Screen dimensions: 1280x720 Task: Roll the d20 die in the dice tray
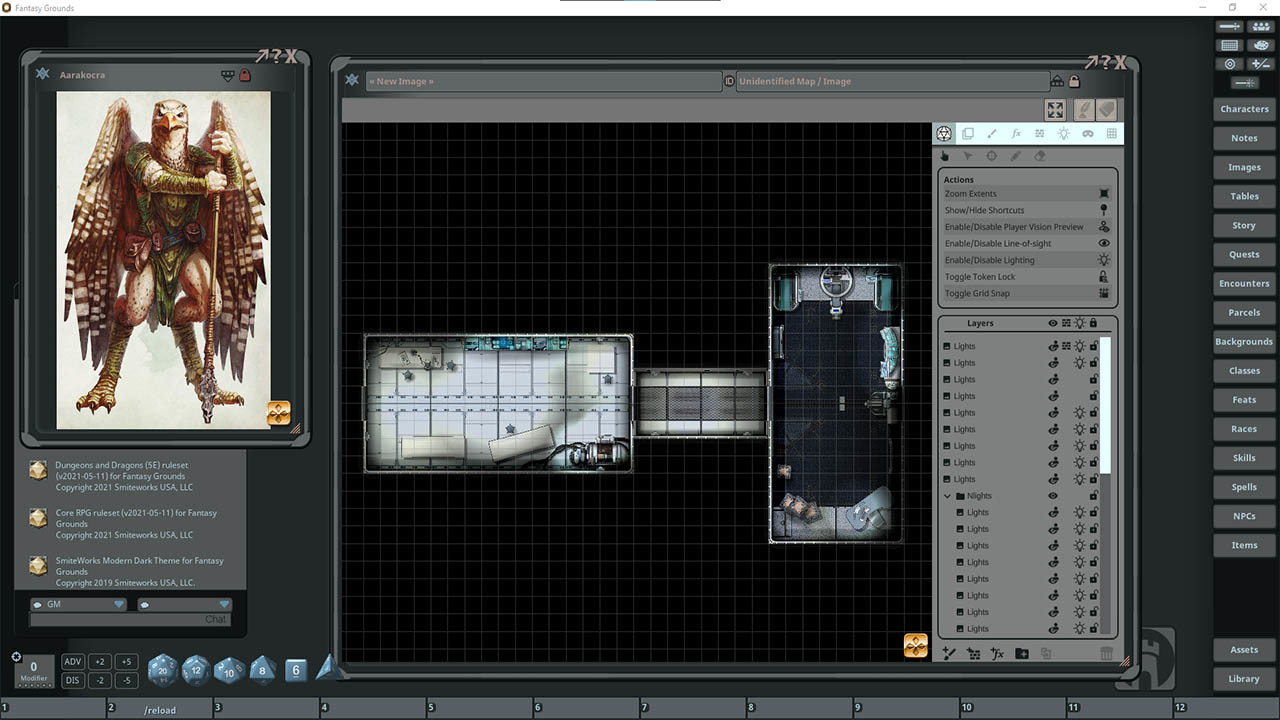point(161,670)
